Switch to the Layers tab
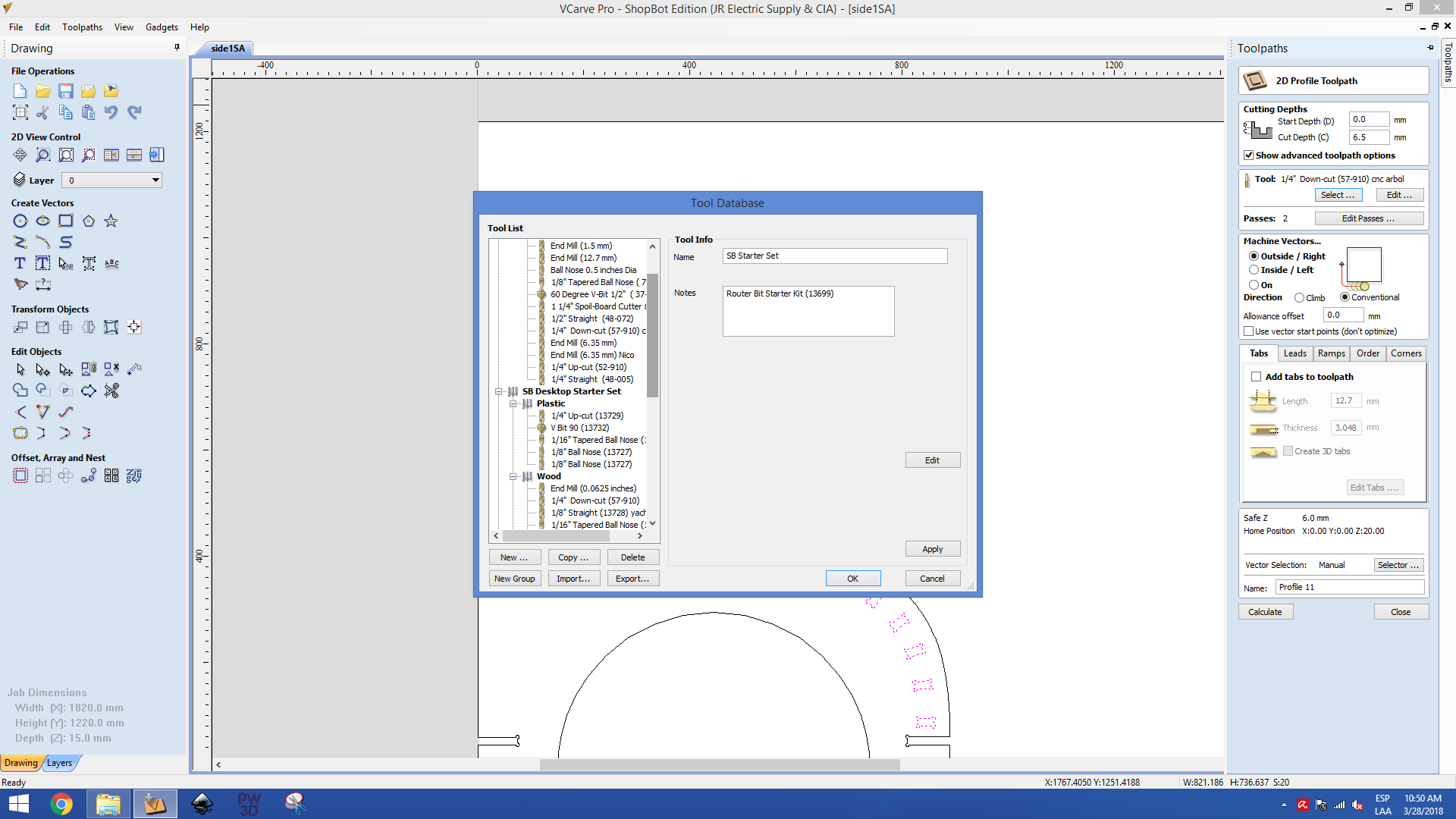1456x819 pixels. (59, 763)
